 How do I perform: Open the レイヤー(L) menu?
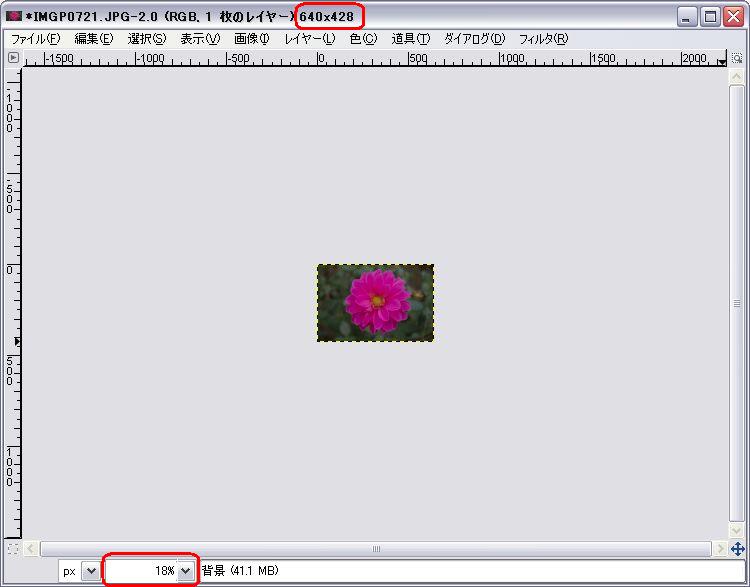click(309, 39)
